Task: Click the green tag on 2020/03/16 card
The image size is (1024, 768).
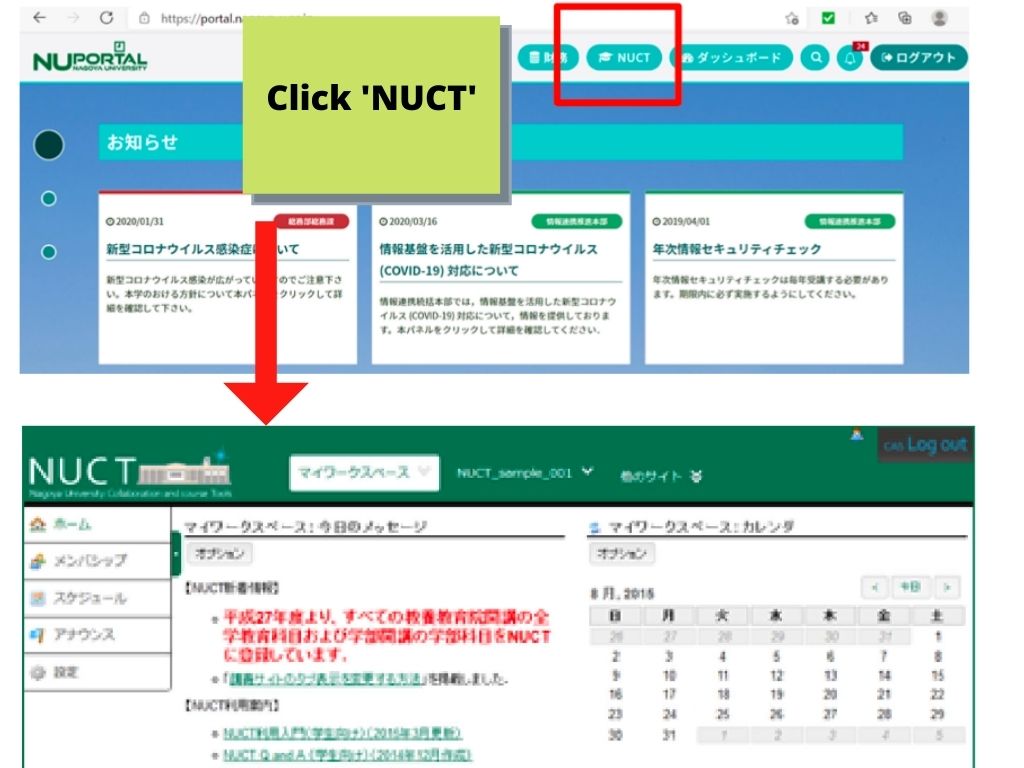Action: point(577,221)
